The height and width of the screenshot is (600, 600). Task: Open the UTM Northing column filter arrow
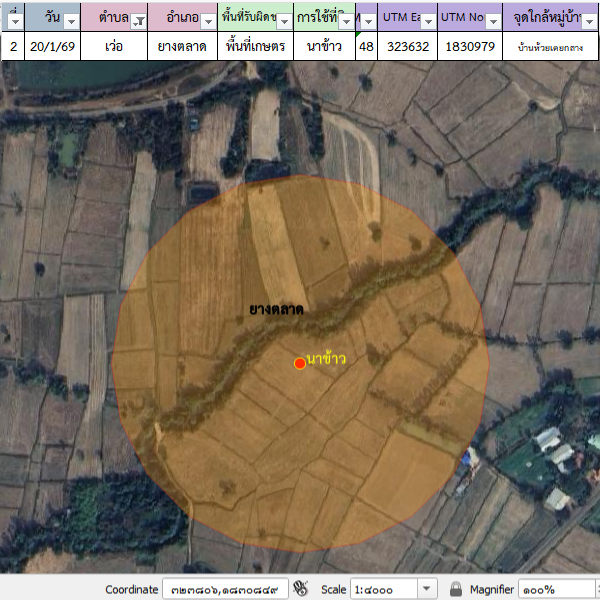coord(492,21)
